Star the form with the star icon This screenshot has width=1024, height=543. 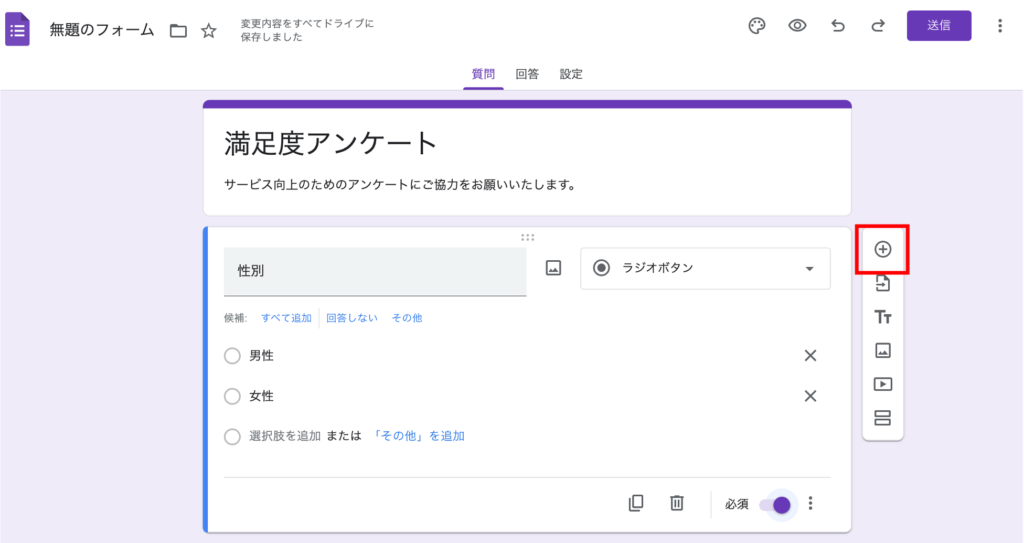[208, 31]
